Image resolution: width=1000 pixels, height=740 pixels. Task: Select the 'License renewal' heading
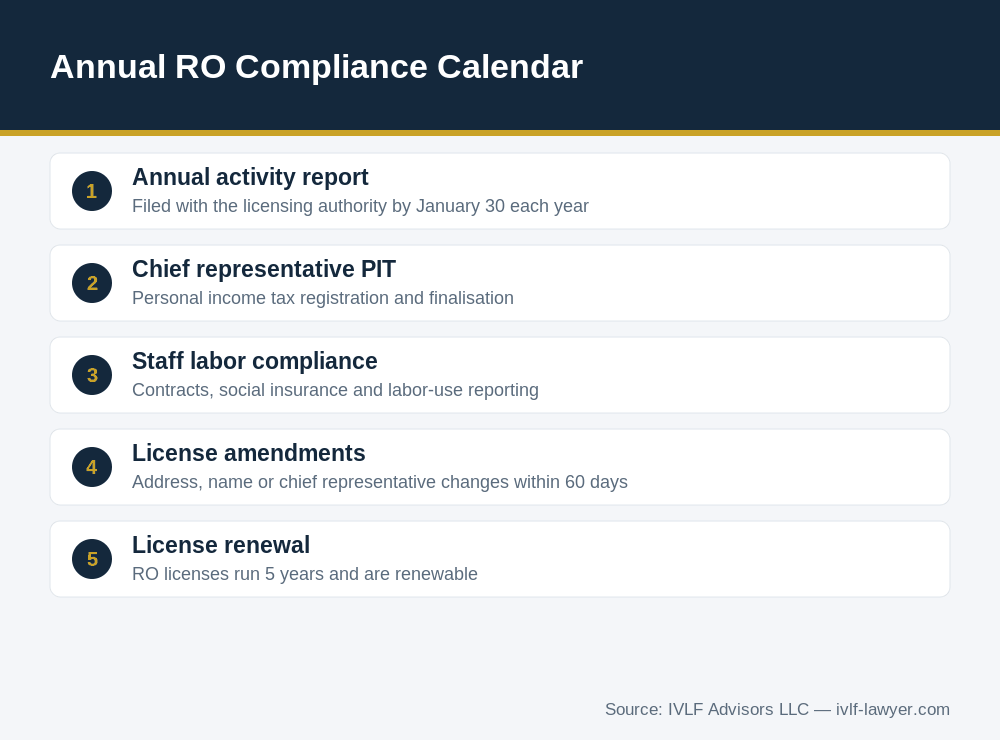[221, 545]
